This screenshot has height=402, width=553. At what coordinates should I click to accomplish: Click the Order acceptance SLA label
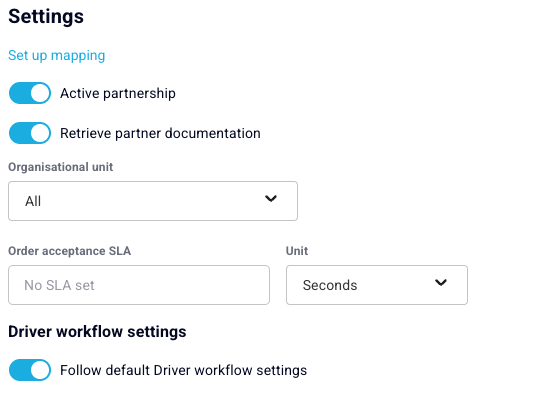tap(69, 251)
